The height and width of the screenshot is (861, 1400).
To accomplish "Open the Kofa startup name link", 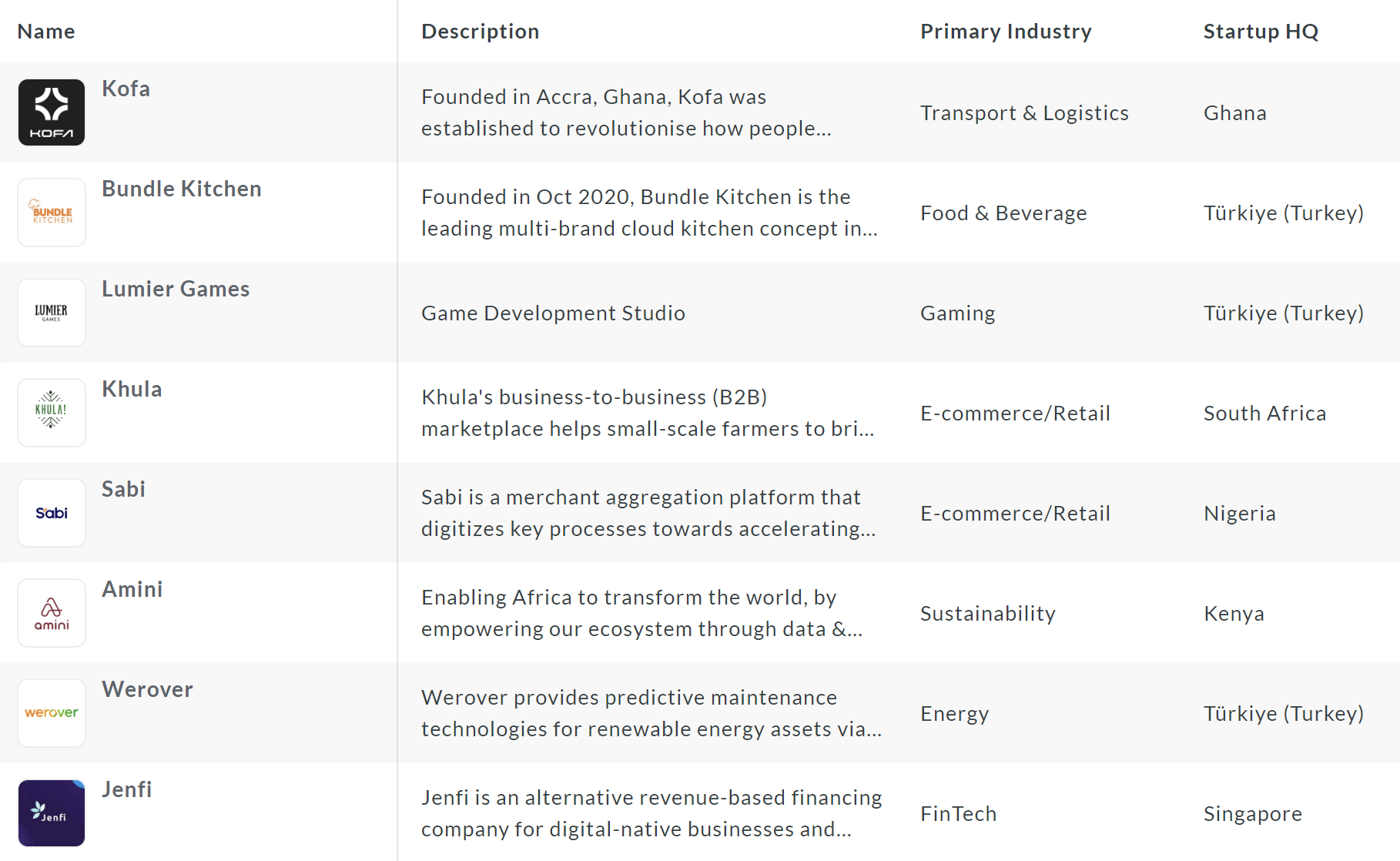I will (x=126, y=89).
